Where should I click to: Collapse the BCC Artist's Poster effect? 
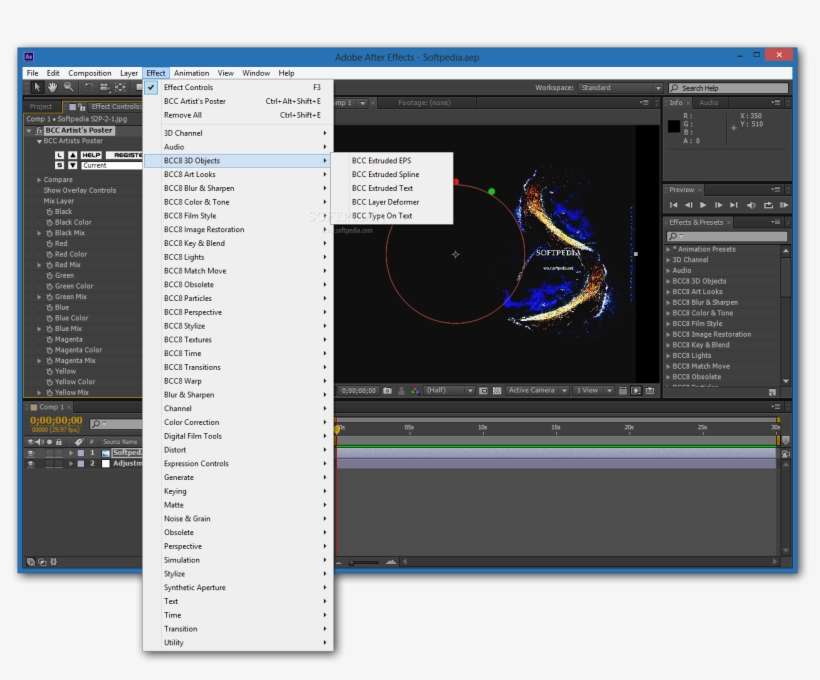(x=29, y=131)
